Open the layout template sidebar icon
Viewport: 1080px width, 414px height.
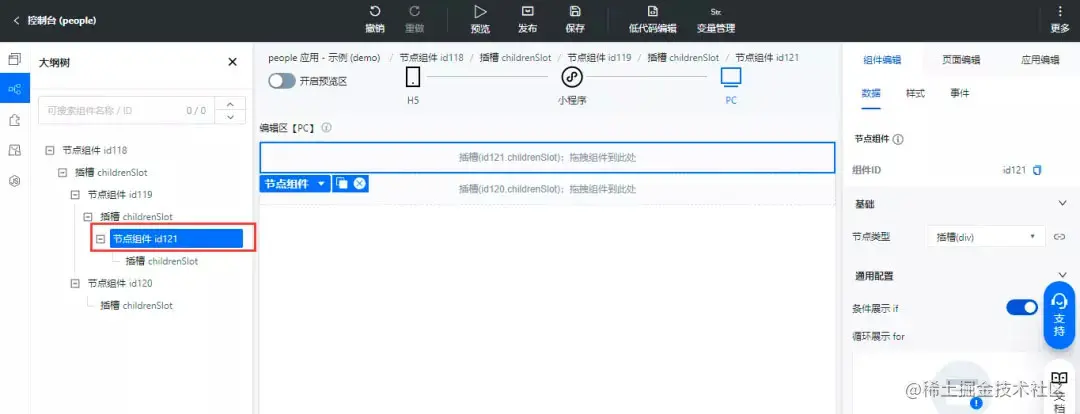pos(14,150)
